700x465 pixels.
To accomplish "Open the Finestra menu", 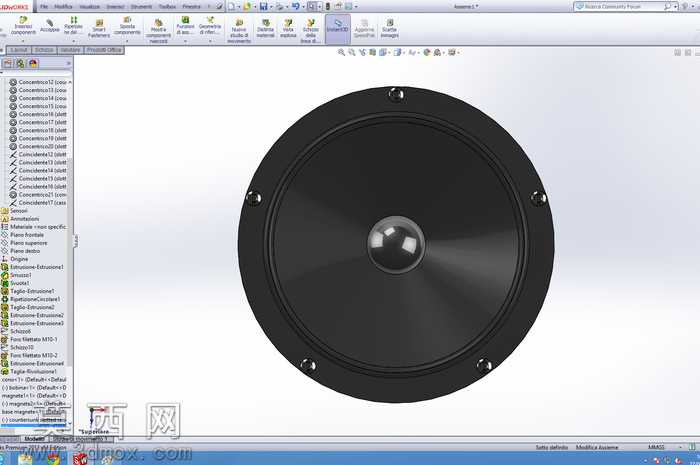I will point(192,7).
